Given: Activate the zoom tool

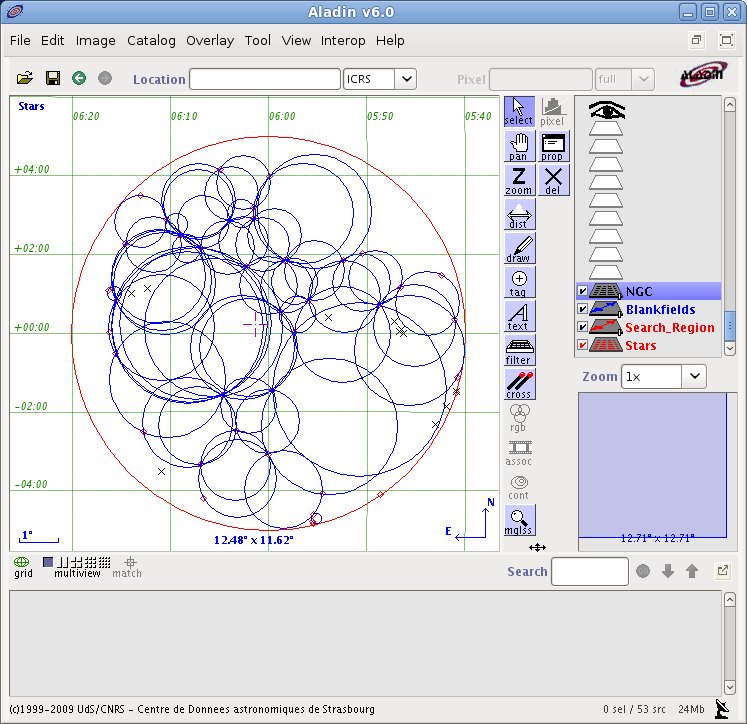Looking at the screenshot, I should (518, 181).
